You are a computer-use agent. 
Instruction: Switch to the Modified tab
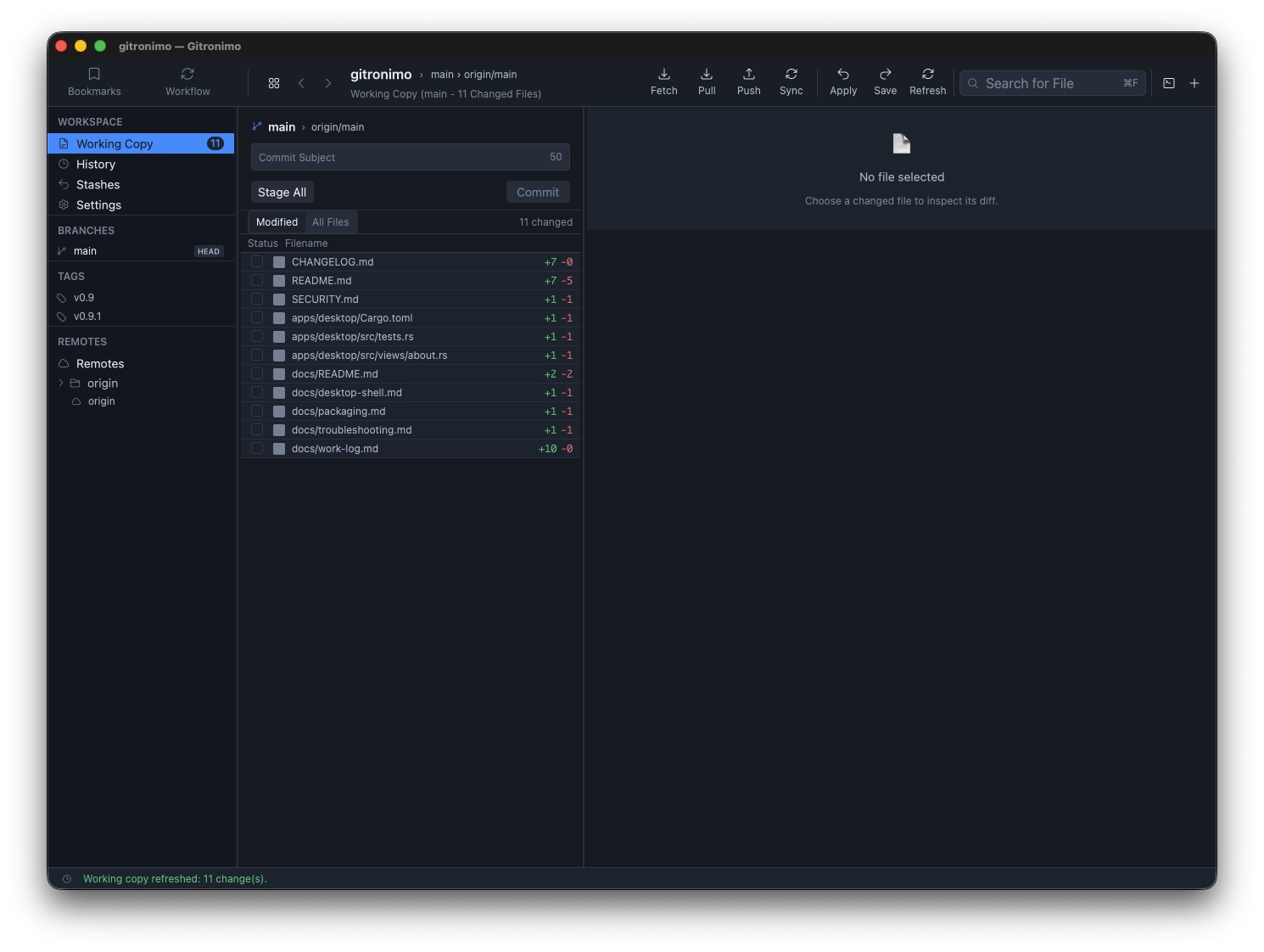coord(277,222)
